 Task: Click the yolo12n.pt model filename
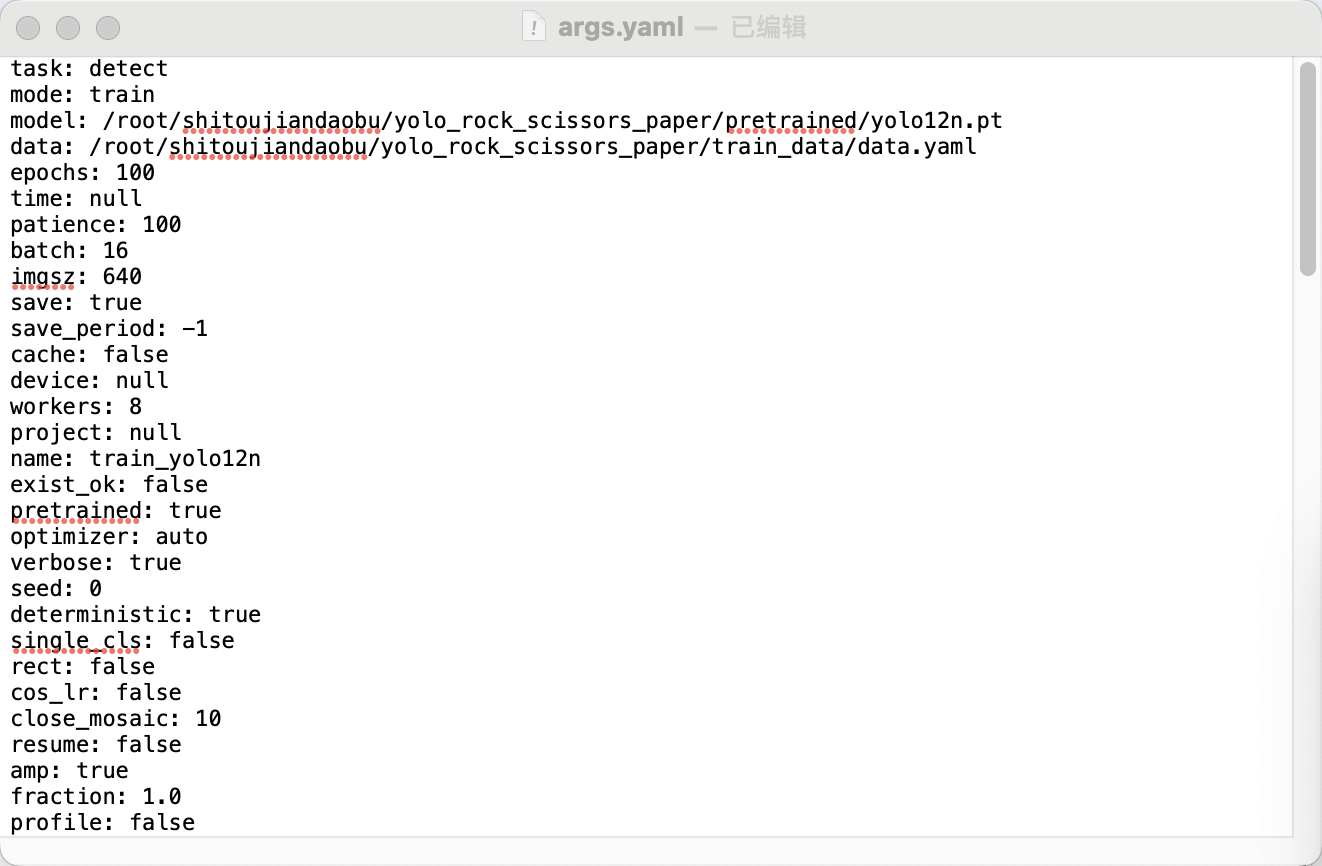click(x=936, y=121)
